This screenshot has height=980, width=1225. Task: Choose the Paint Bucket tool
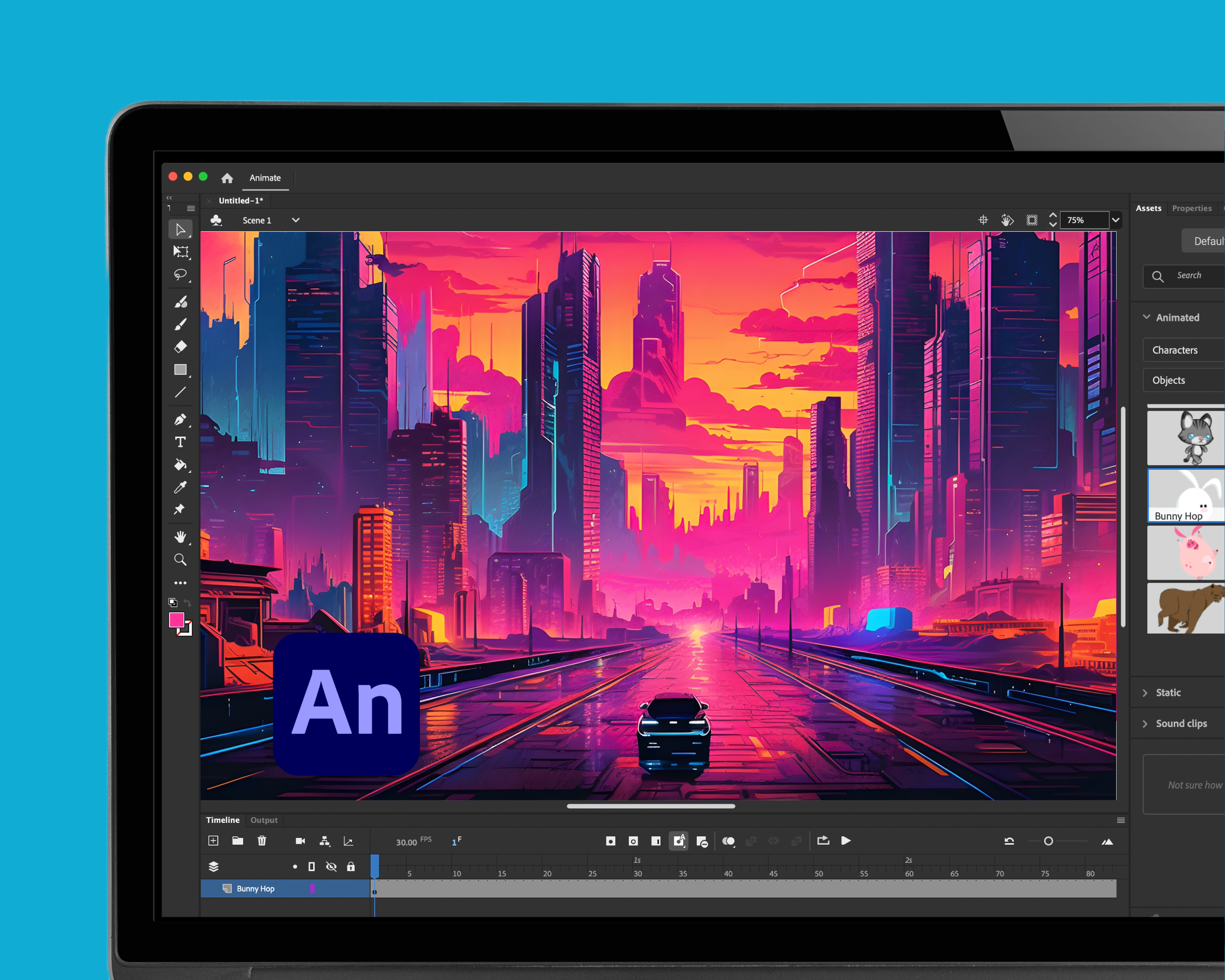click(180, 465)
